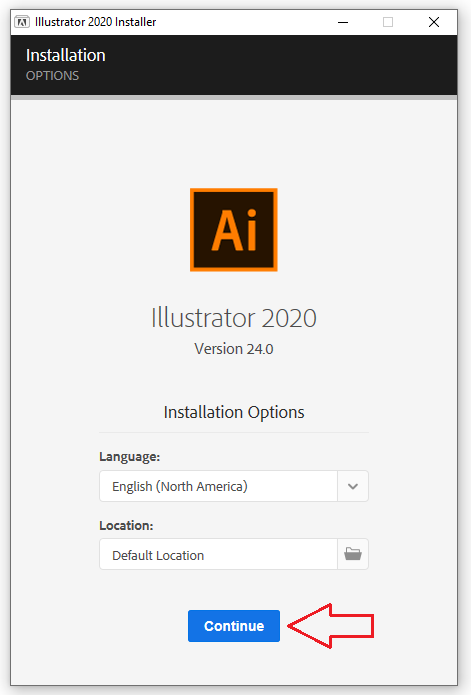Viewport: 471px width, 695px height.
Task: Click the Installation Options heading
Action: pyautogui.click(x=234, y=412)
